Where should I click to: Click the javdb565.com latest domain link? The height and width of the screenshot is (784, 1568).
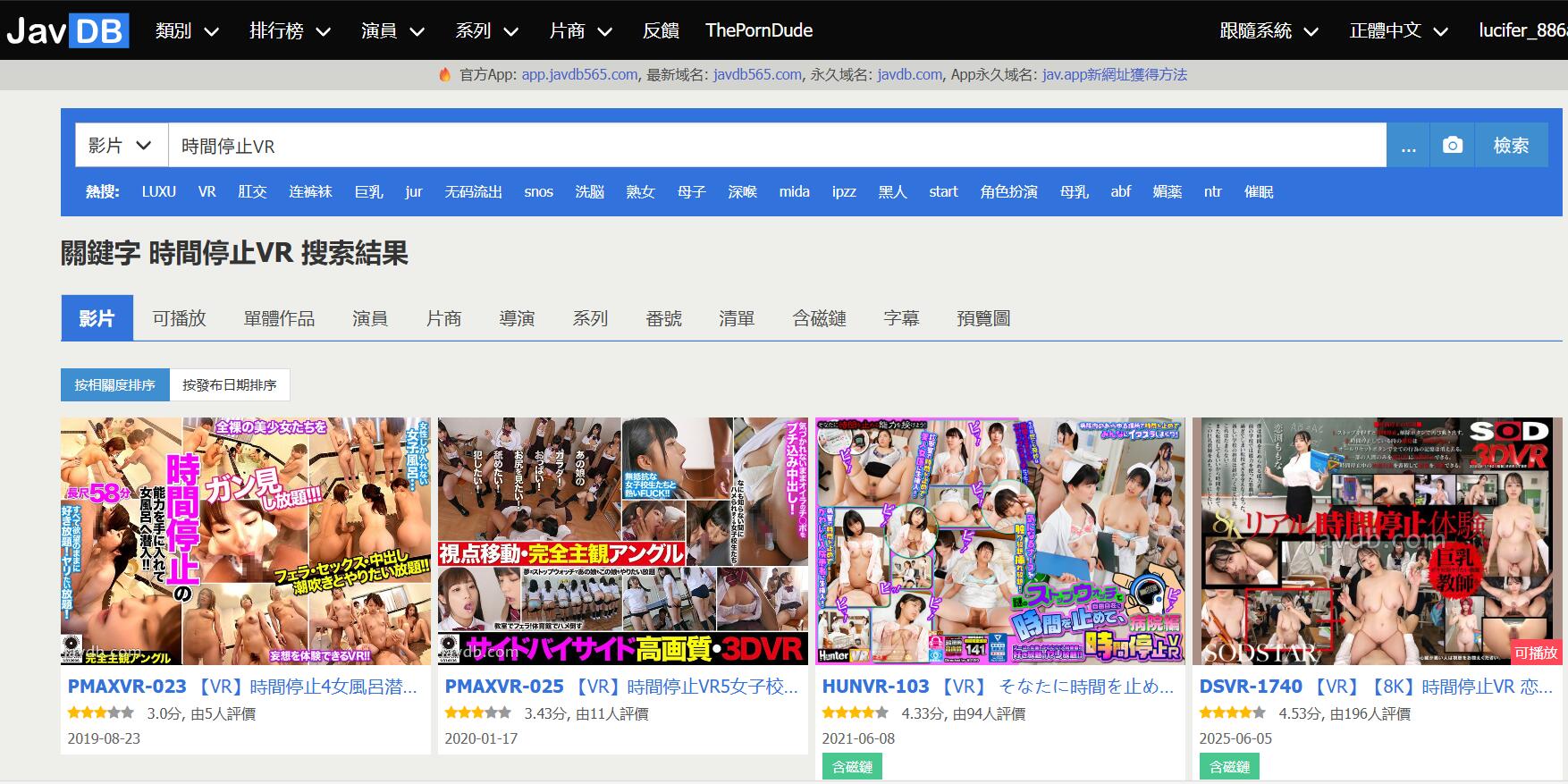(757, 75)
